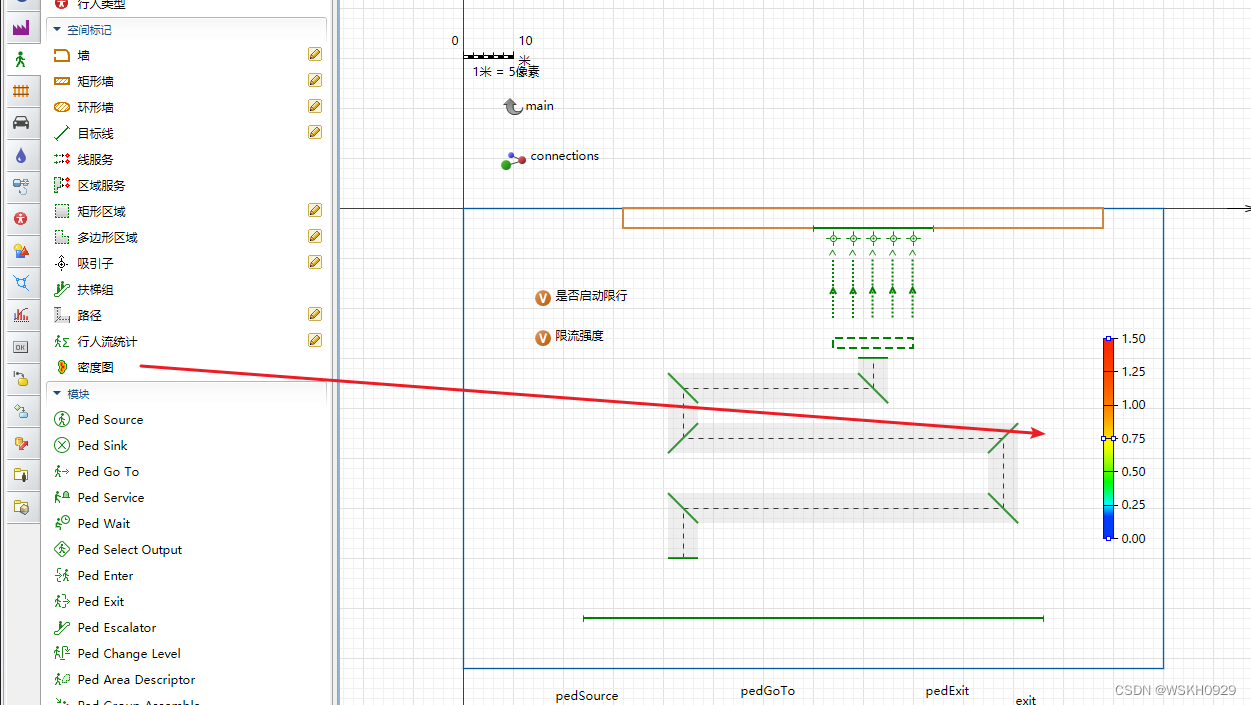Open the Road Traffic Library car icon
This screenshot has width=1251, height=705.
coord(20,123)
